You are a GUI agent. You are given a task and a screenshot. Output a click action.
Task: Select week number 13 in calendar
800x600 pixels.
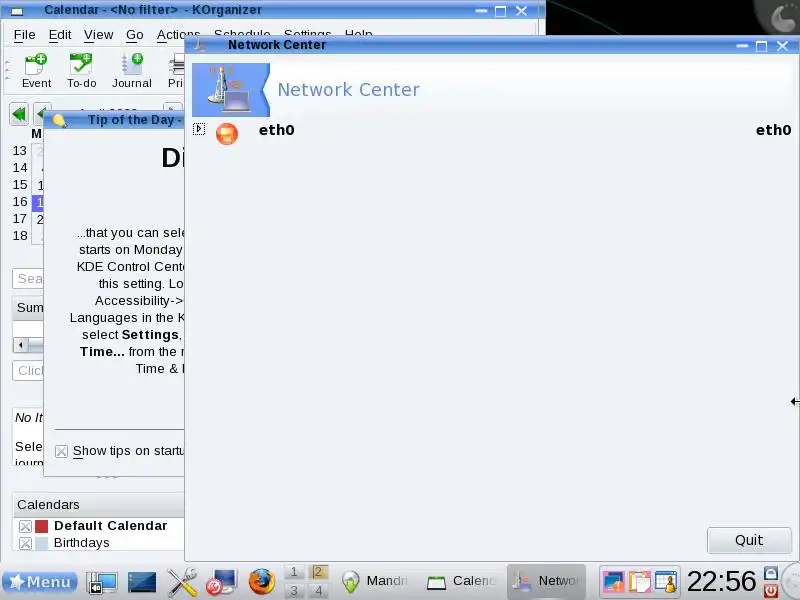20,151
